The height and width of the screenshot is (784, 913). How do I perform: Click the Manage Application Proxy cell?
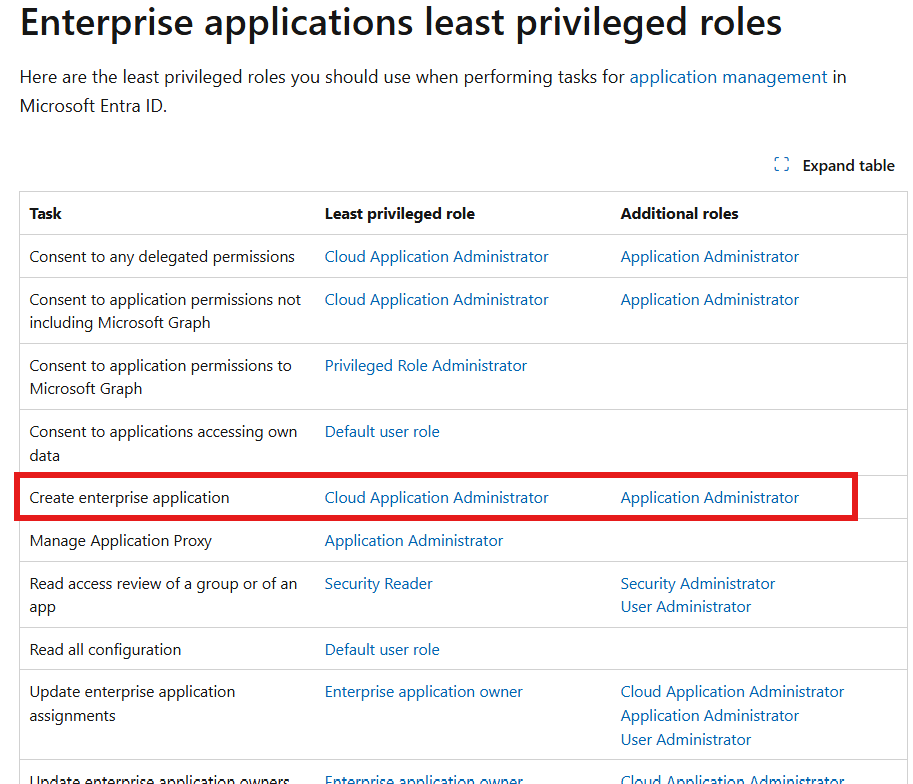pos(121,541)
